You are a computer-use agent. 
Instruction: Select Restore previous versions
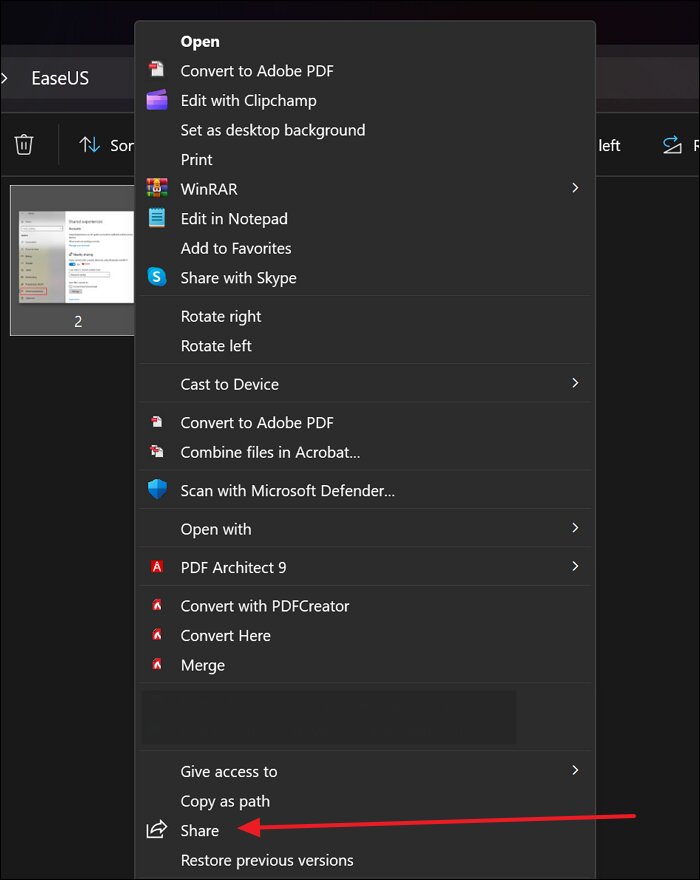266,860
